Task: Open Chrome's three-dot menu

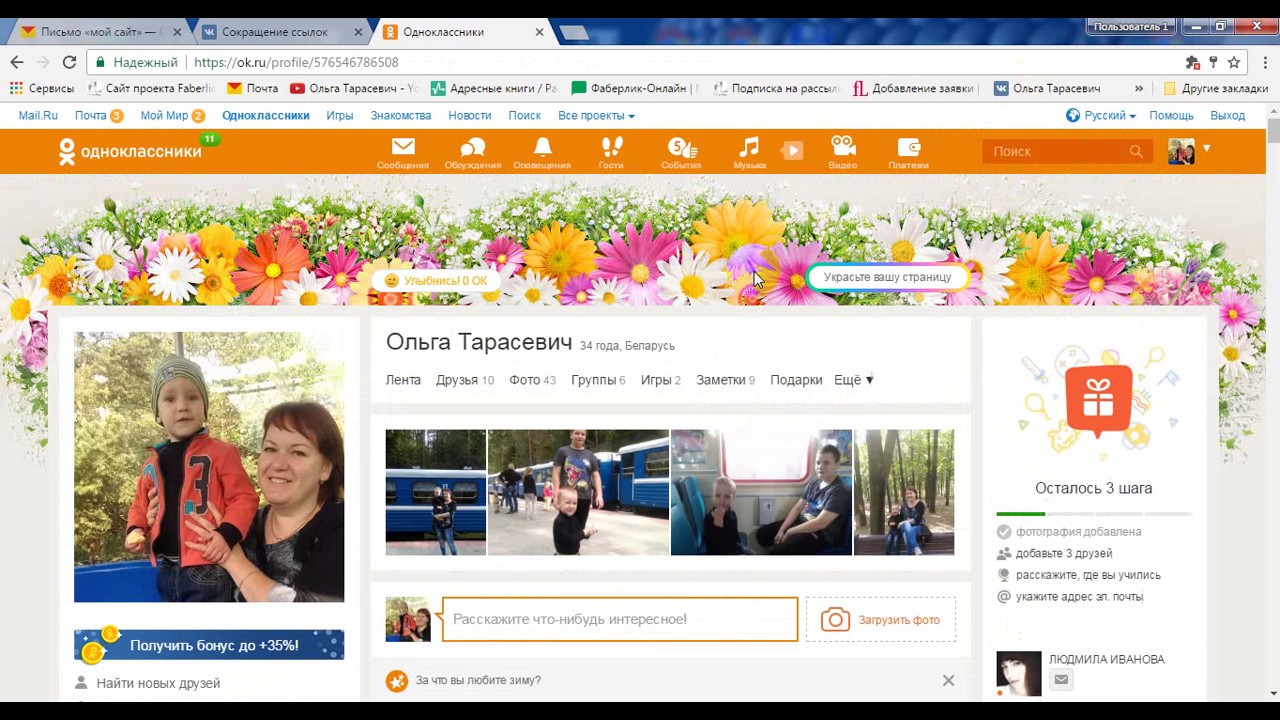Action: [x=1265, y=62]
